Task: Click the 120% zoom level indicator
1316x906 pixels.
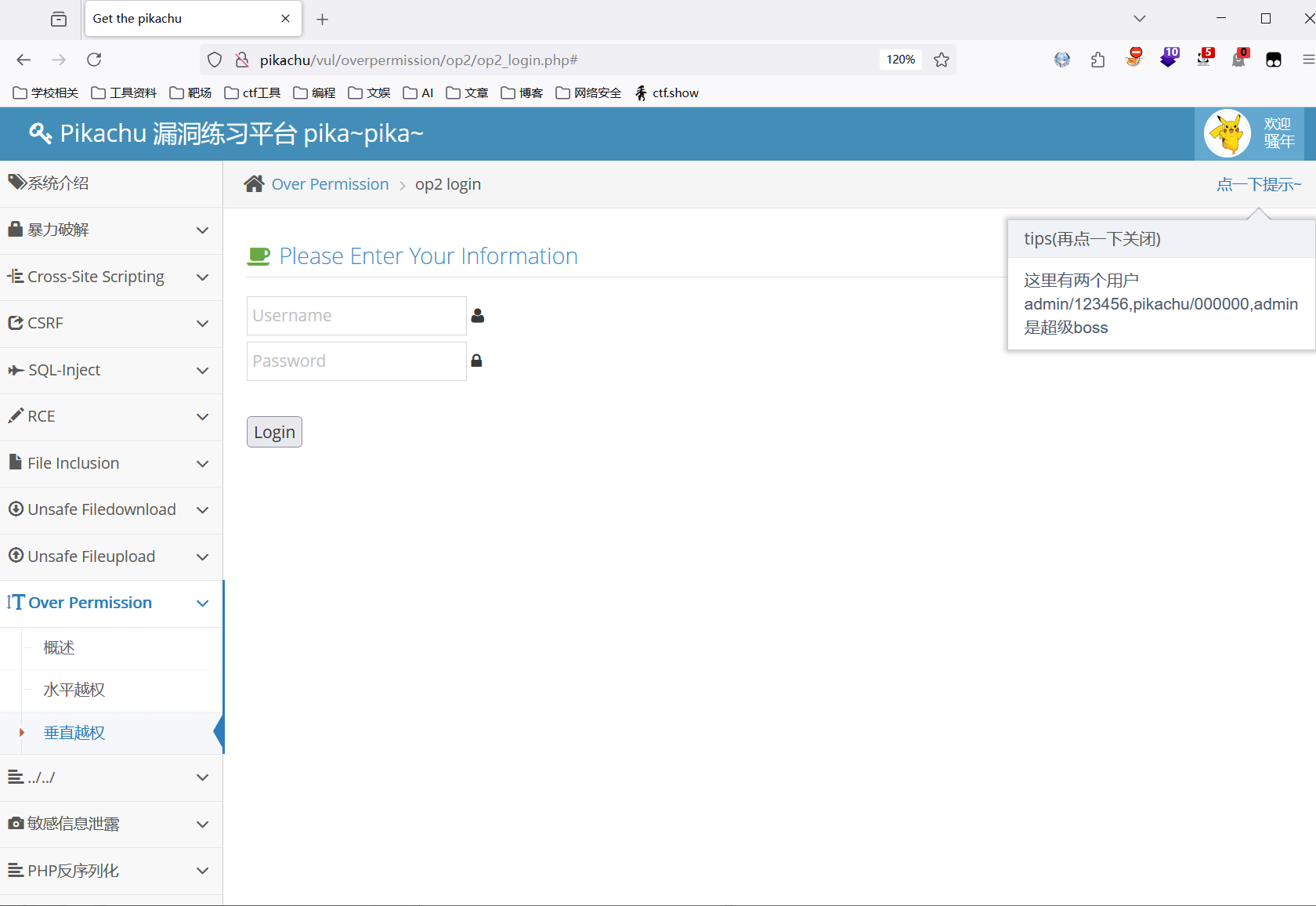Action: (x=901, y=60)
